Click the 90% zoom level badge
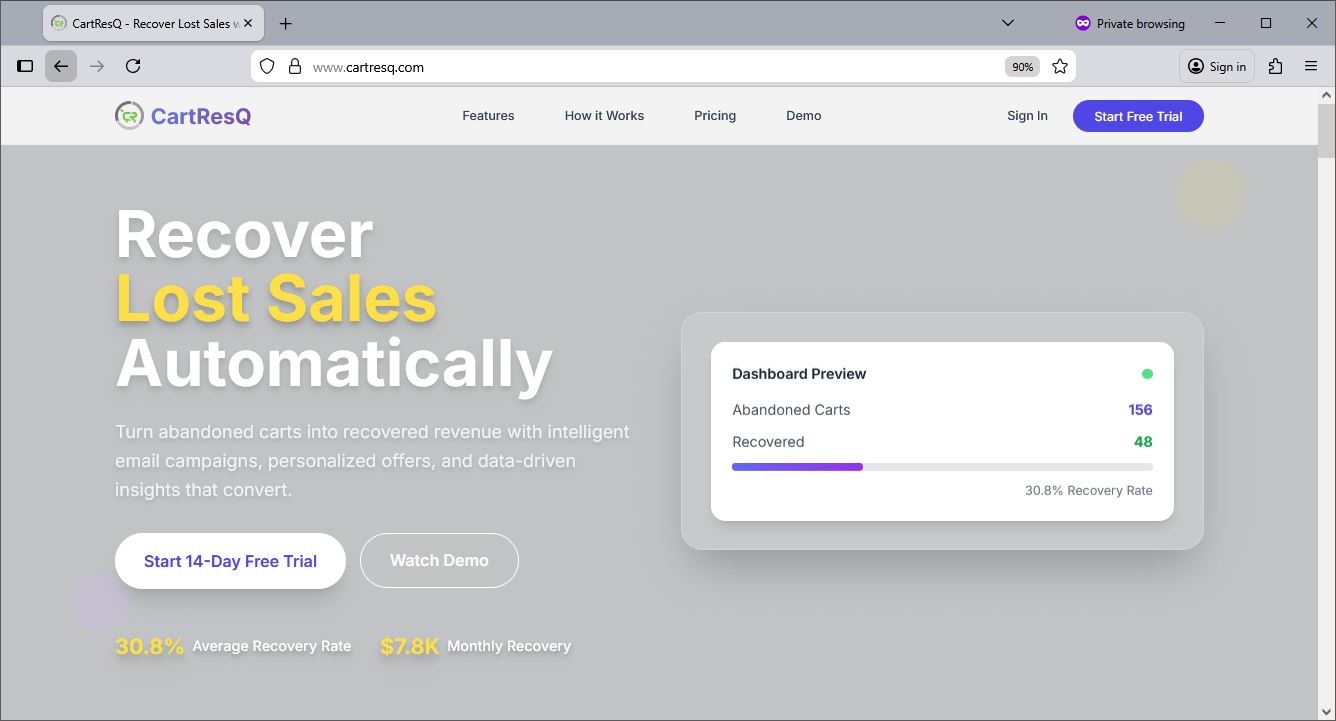This screenshot has height=721, width=1336. pyautogui.click(x=1022, y=67)
